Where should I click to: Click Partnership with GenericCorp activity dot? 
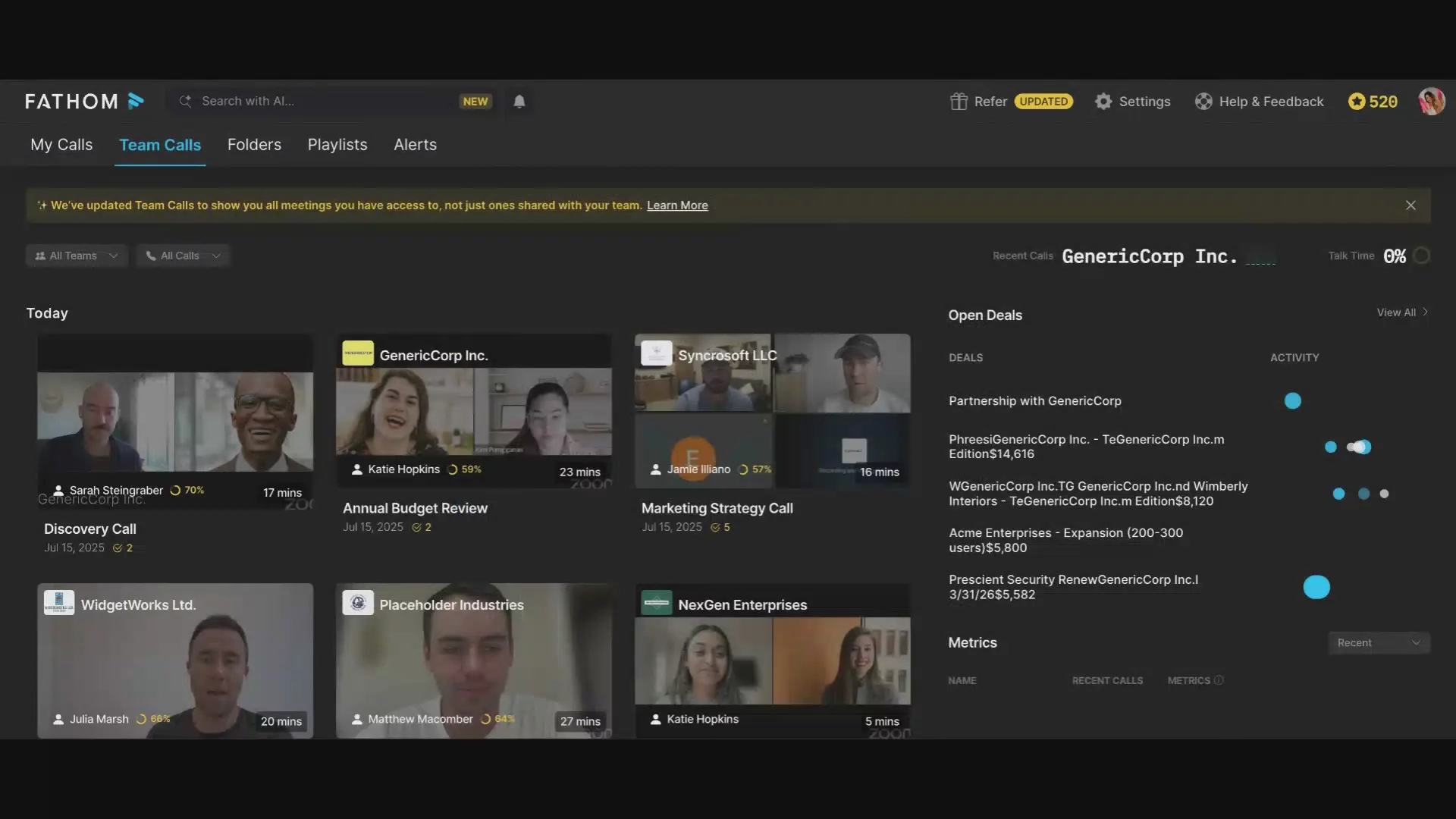click(1293, 401)
